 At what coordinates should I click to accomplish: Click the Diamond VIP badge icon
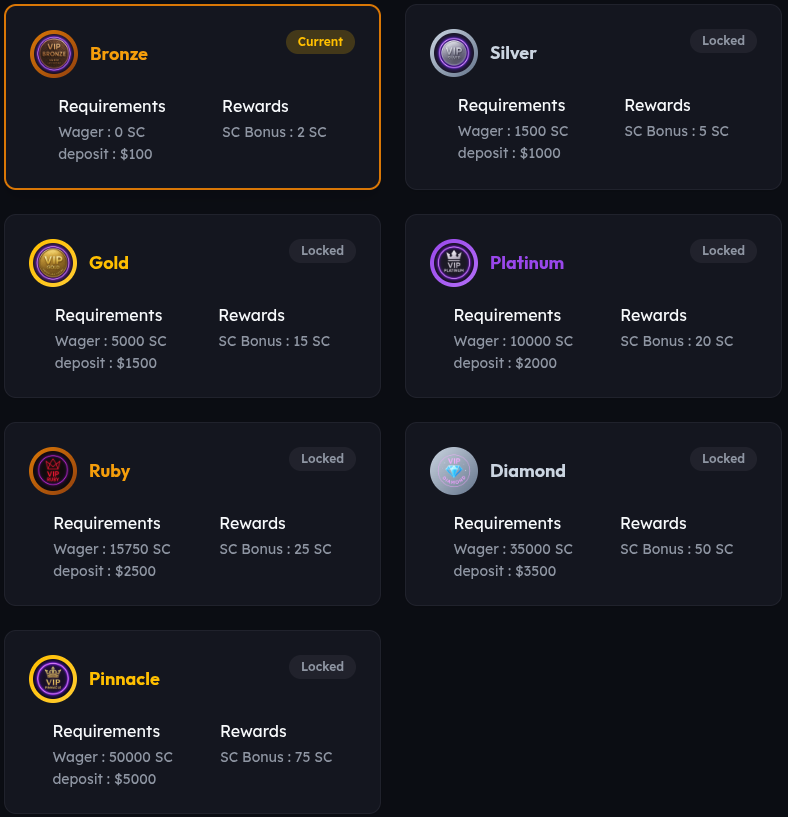point(454,471)
